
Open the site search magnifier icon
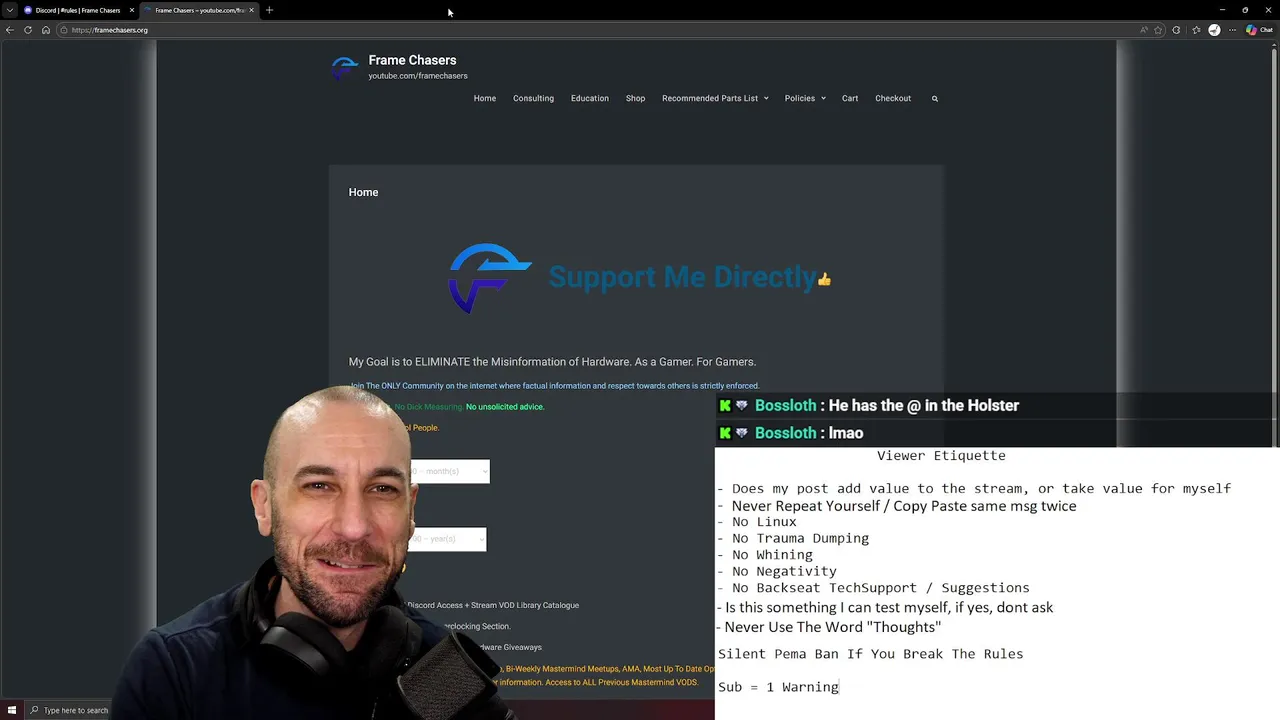pyautogui.click(x=935, y=98)
